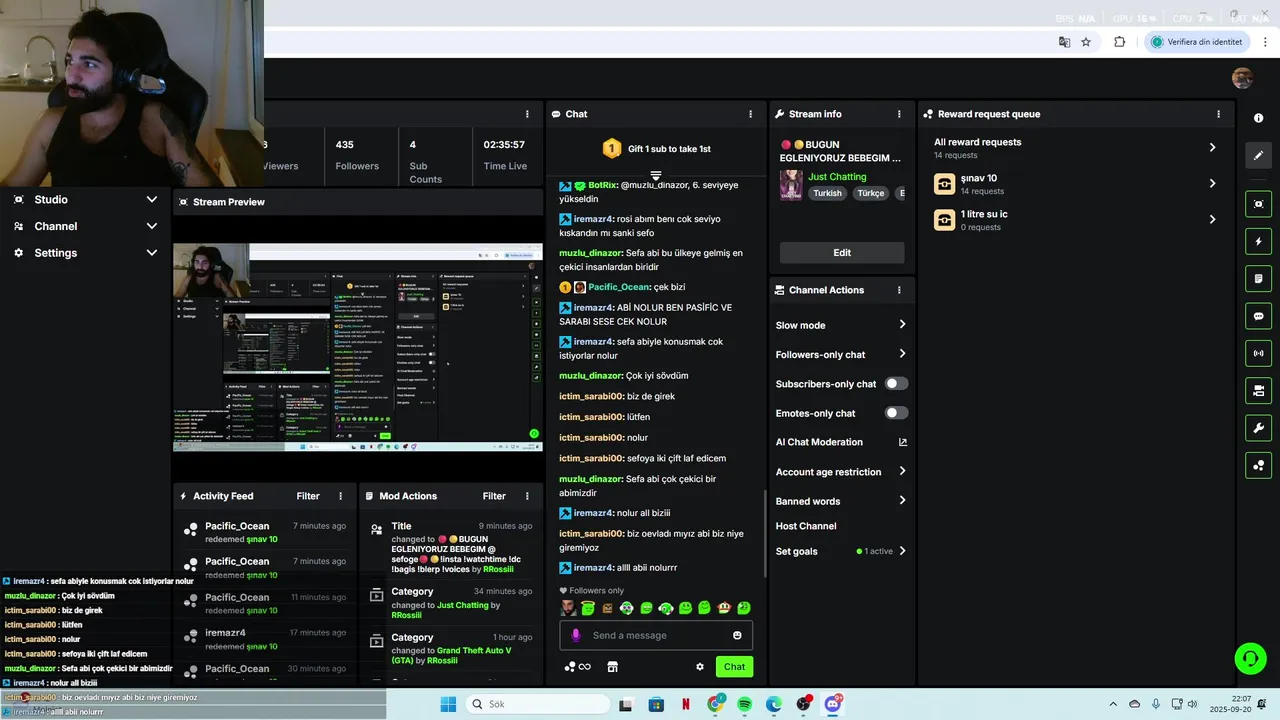Screen dimensions: 1280x720
Task: Bookmark page with browser star icon
Action: [1086, 42]
